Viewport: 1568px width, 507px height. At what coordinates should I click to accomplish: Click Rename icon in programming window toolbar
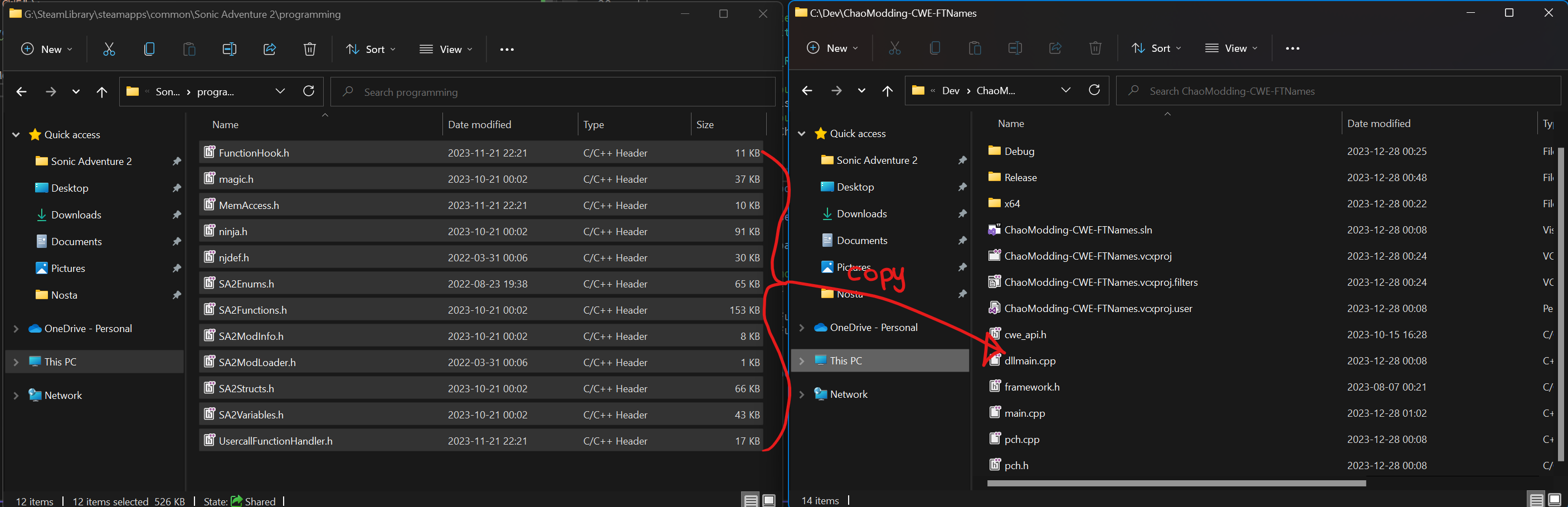point(230,49)
